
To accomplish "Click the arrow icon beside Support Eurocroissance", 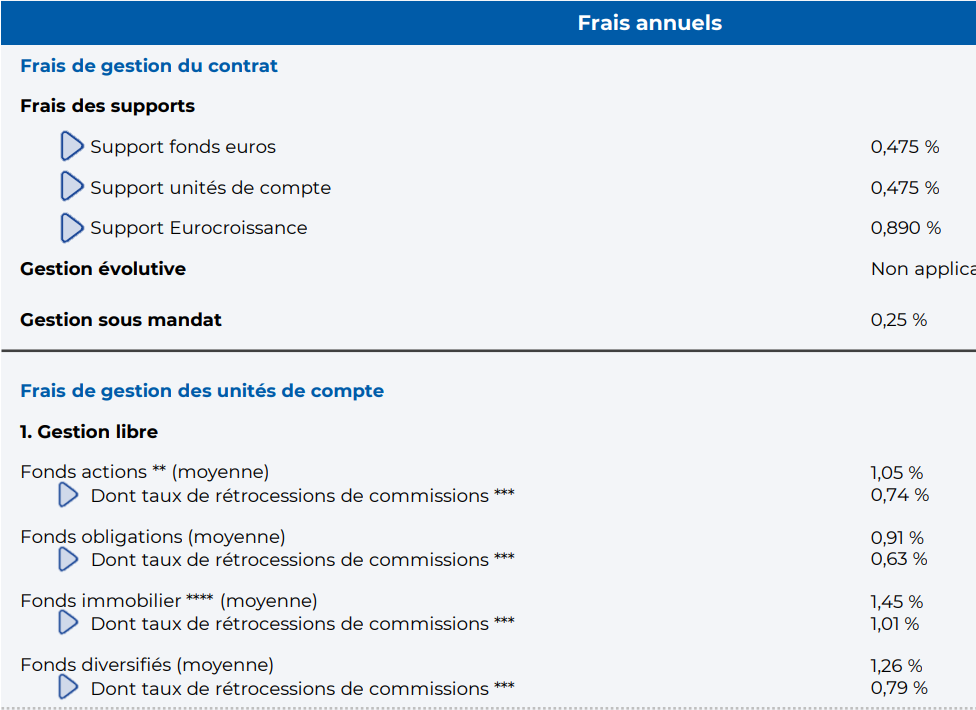I will pyautogui.click(x=72, y=228).
